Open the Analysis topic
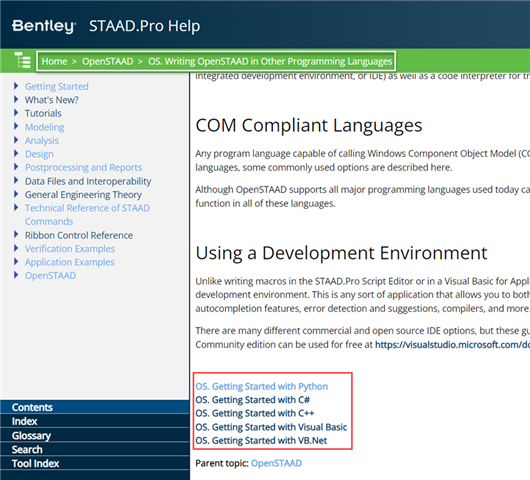530x480 pixels. pyautogui.click(x=42, y=141)
